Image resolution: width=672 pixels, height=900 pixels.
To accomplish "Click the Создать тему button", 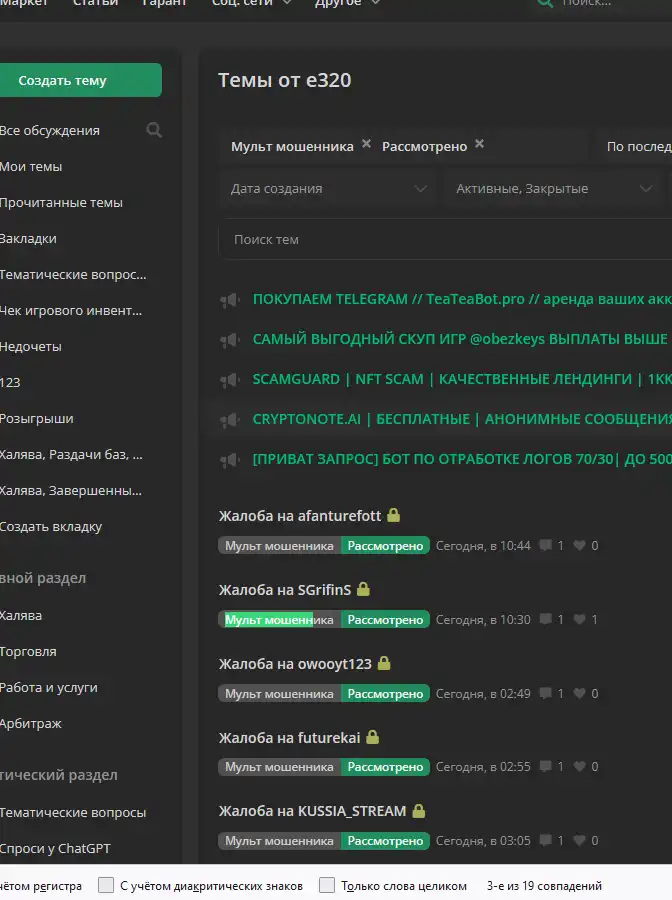I will click(81, 80).
